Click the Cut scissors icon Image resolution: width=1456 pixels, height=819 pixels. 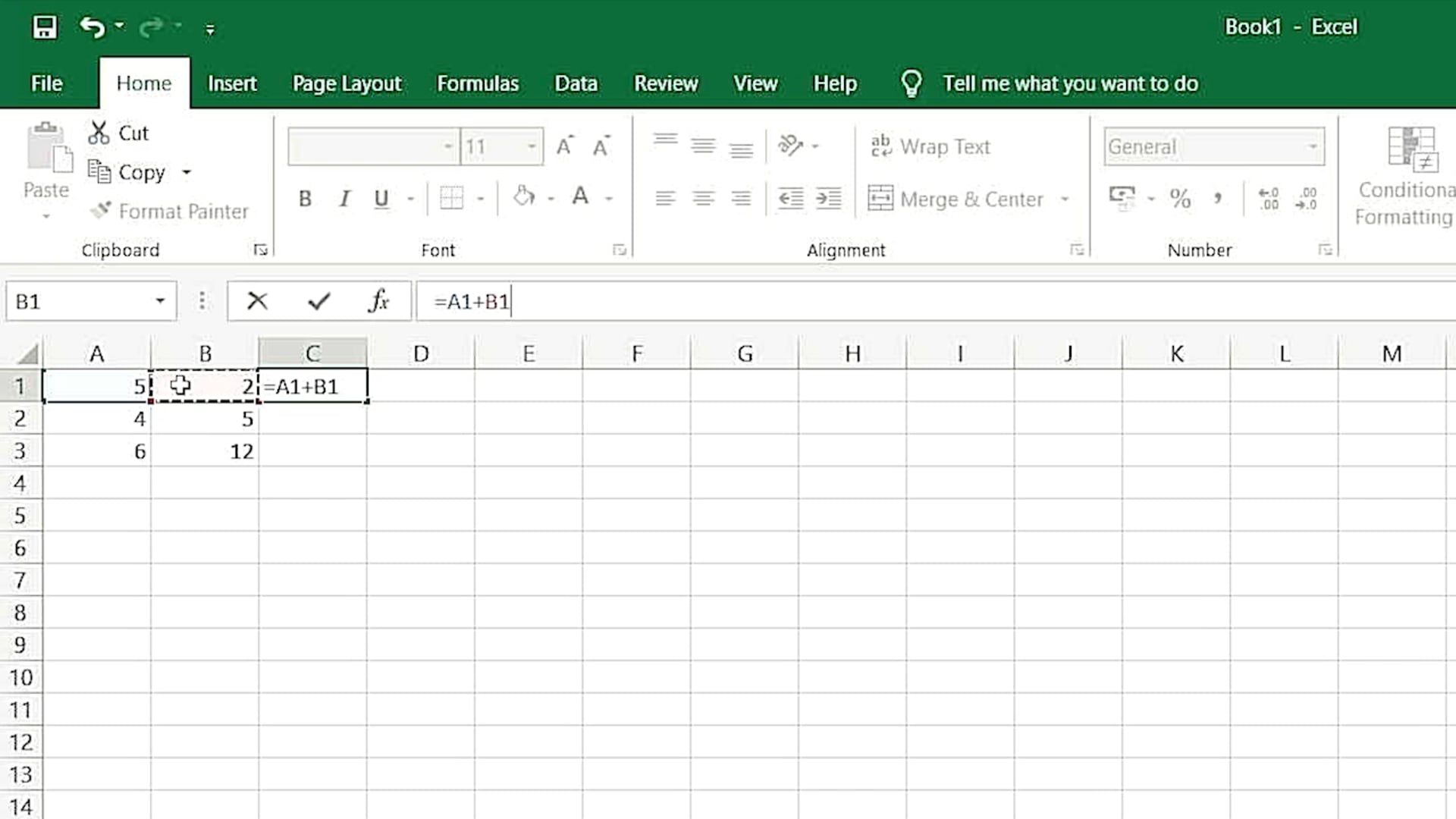pos(99,132)
